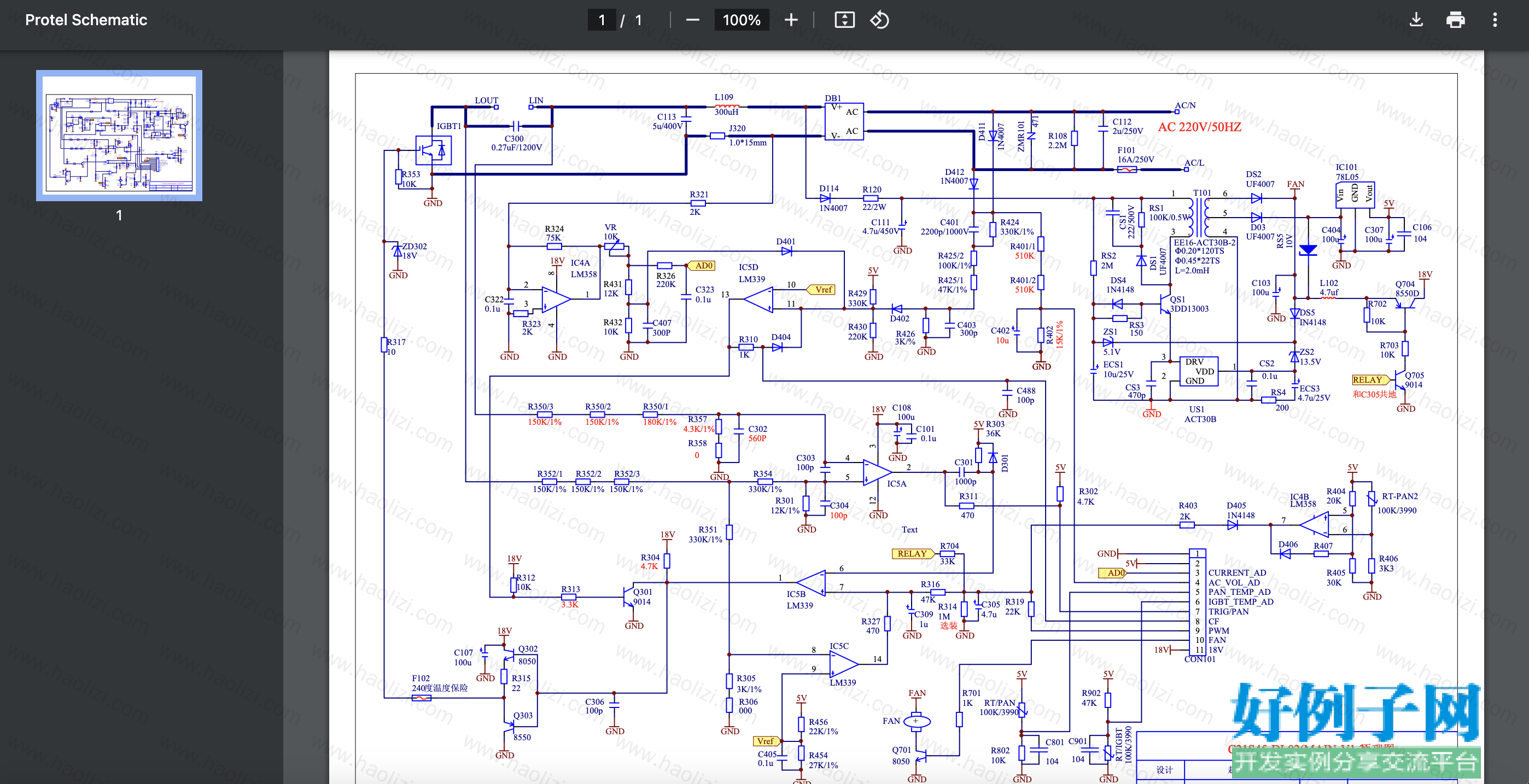This screenshot has height=784, width=1529.
Task: Click the CURRENT_AD pin label
Action: [x=1237, y=573]
